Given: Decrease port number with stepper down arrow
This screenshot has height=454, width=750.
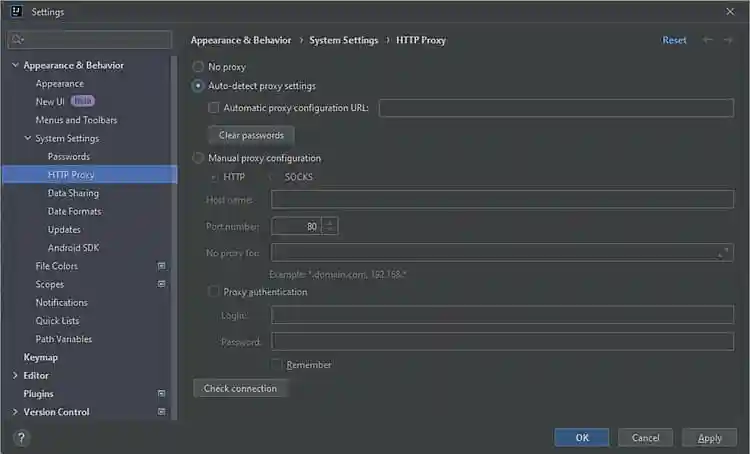Looking at the screenshot, I should (330, 230).
